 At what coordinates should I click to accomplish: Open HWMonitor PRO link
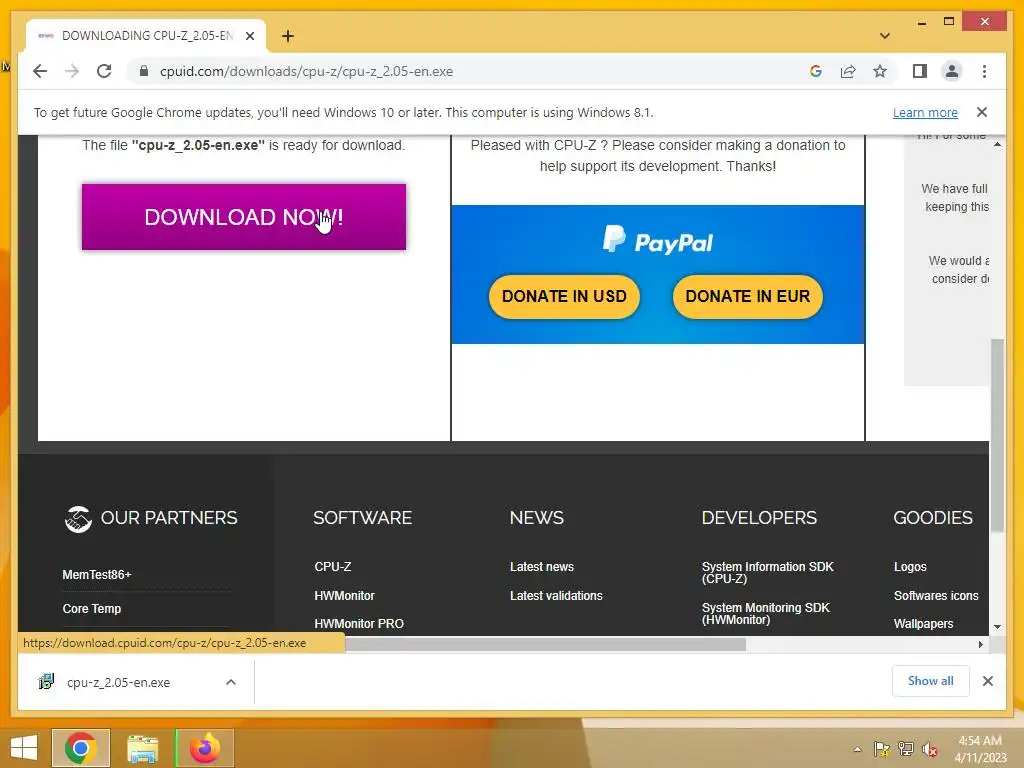(359, 624)
